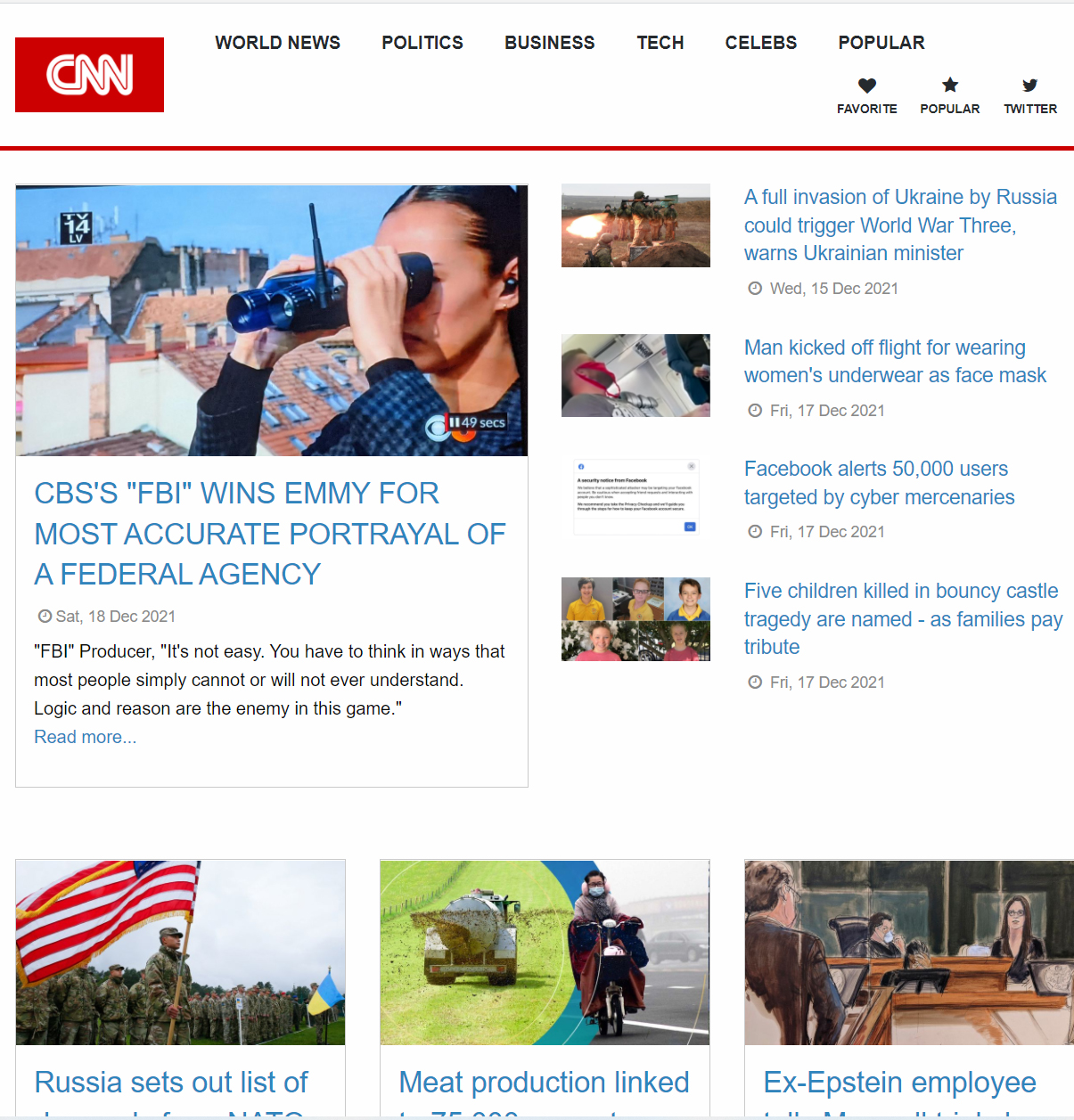Click the underwear face mask thumbnail

(635, 375)
